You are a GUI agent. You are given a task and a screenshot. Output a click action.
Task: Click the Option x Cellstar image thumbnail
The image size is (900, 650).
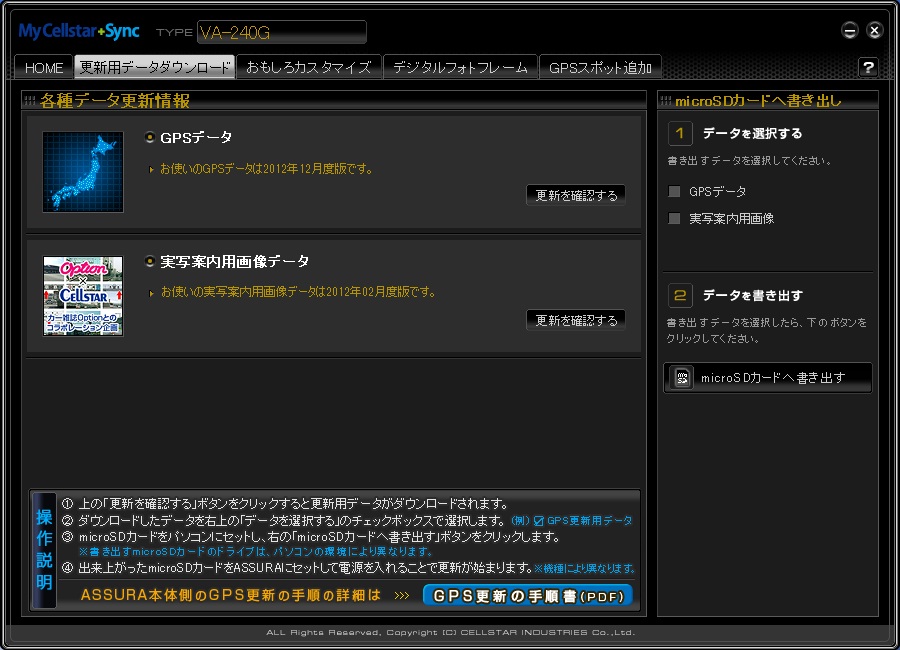83,296
